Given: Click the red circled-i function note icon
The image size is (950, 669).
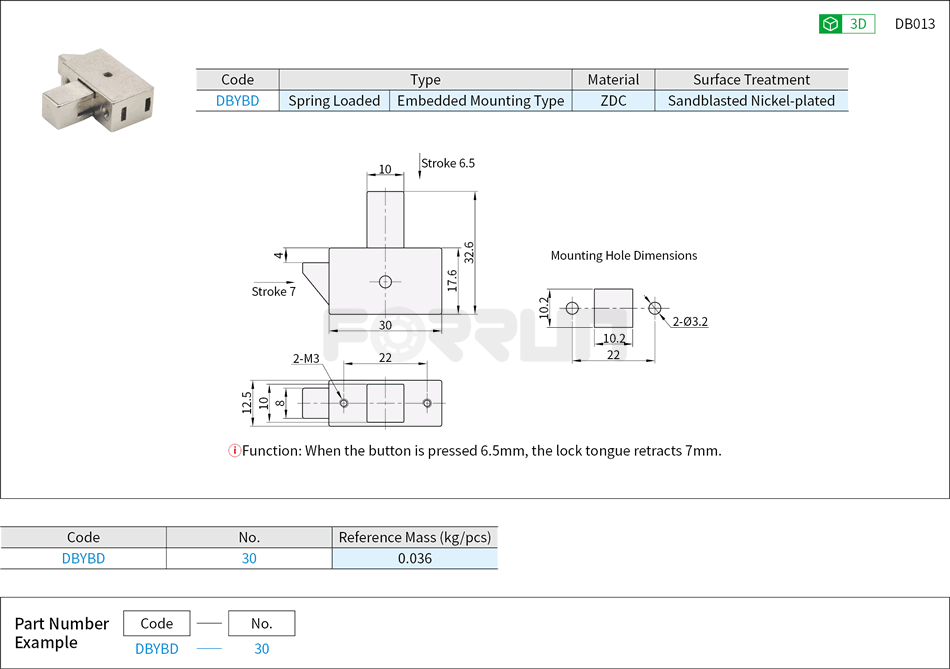Looking at the screenshot, I should click(x=234, y=451).
